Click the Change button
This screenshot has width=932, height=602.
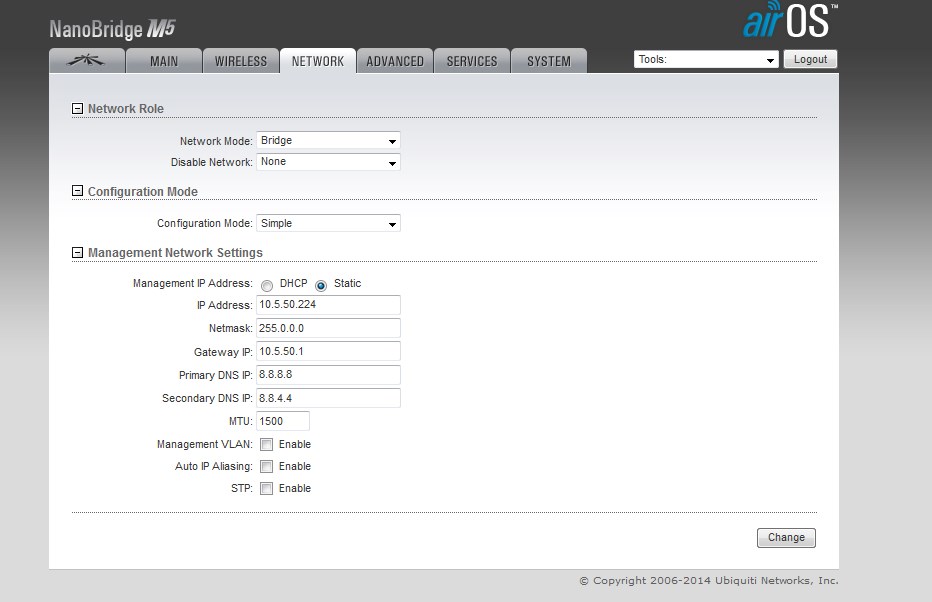click(x=786, y=538)
